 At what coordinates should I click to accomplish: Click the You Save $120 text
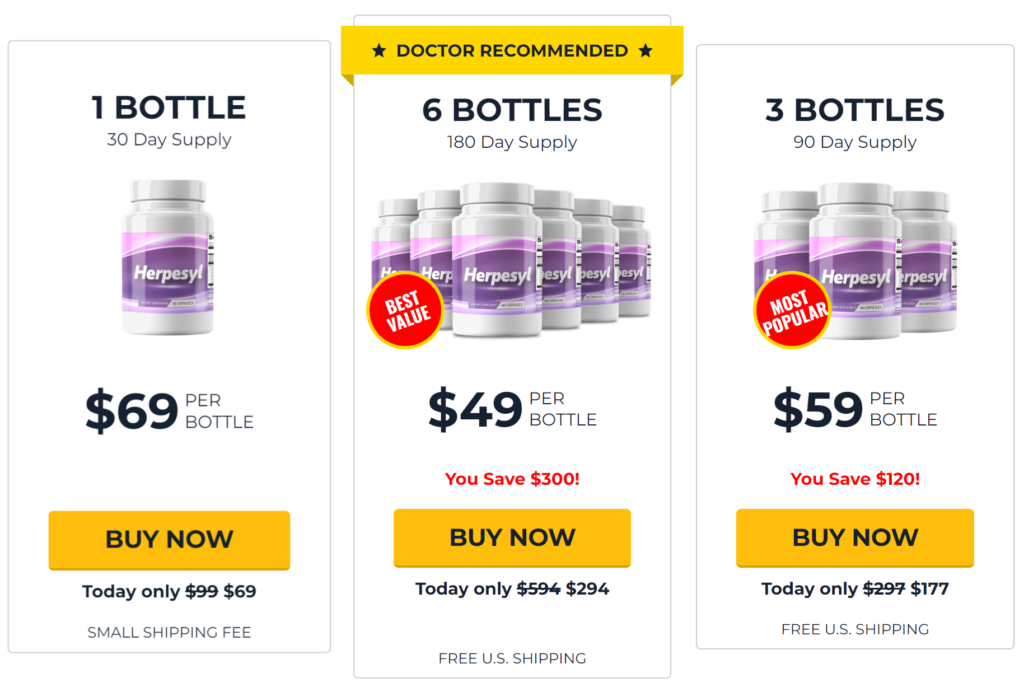(855, 479)
